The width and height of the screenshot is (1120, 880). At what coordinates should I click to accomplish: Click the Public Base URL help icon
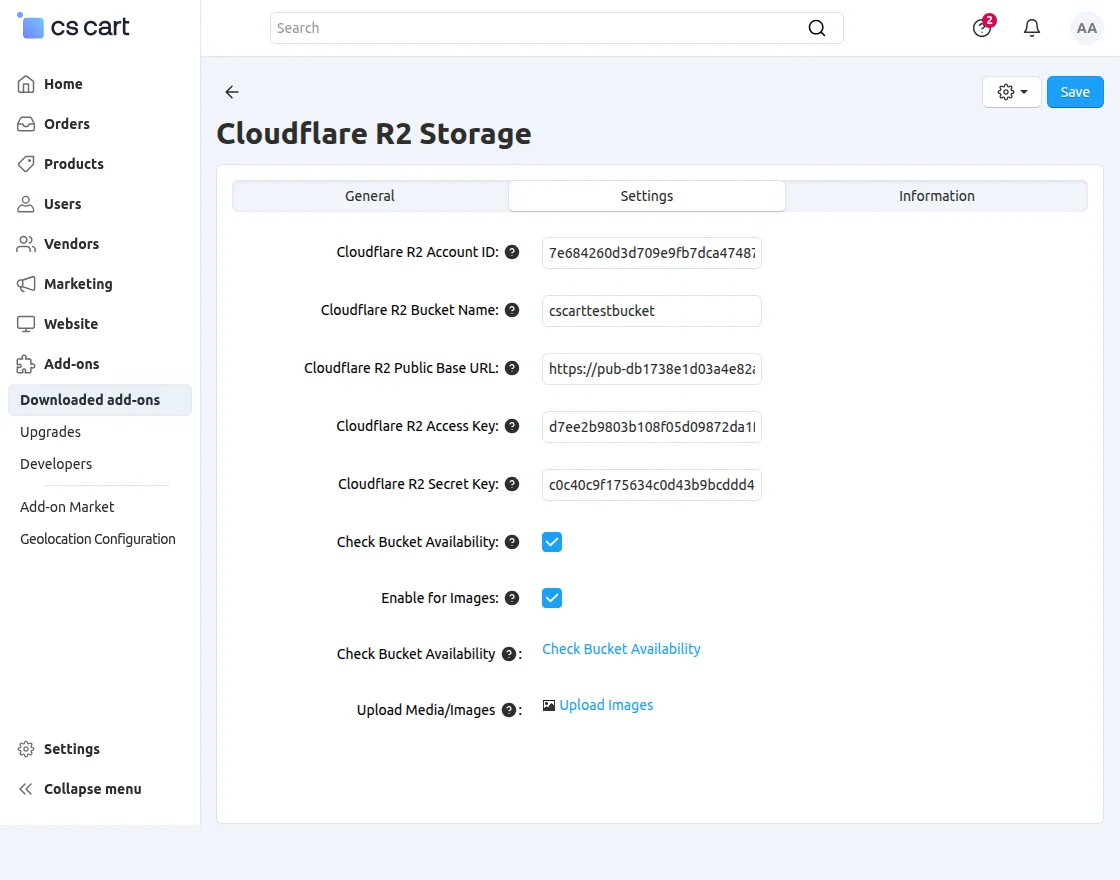[x=512, y=368]
